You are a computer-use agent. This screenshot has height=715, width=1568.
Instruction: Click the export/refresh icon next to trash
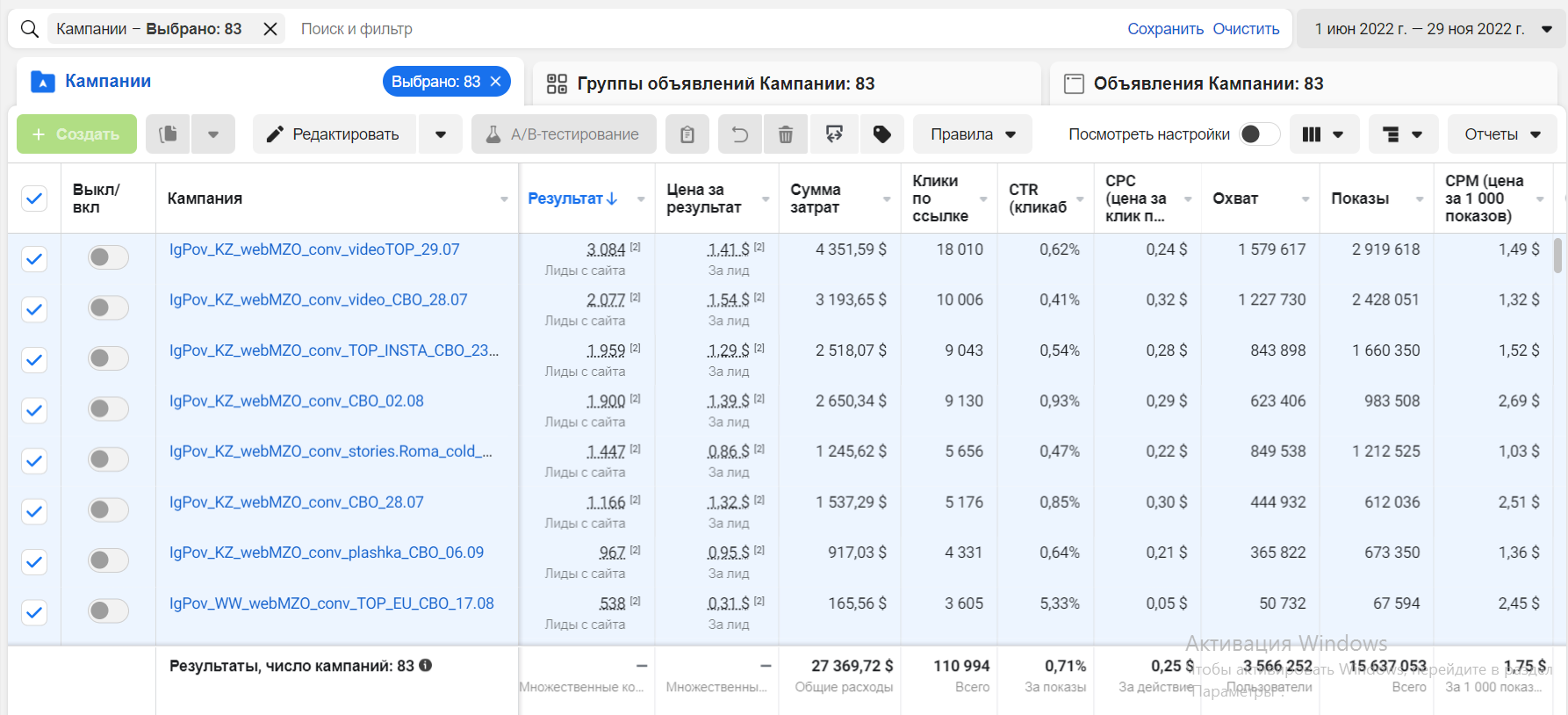pyautogui.click(x=834, y=134)
